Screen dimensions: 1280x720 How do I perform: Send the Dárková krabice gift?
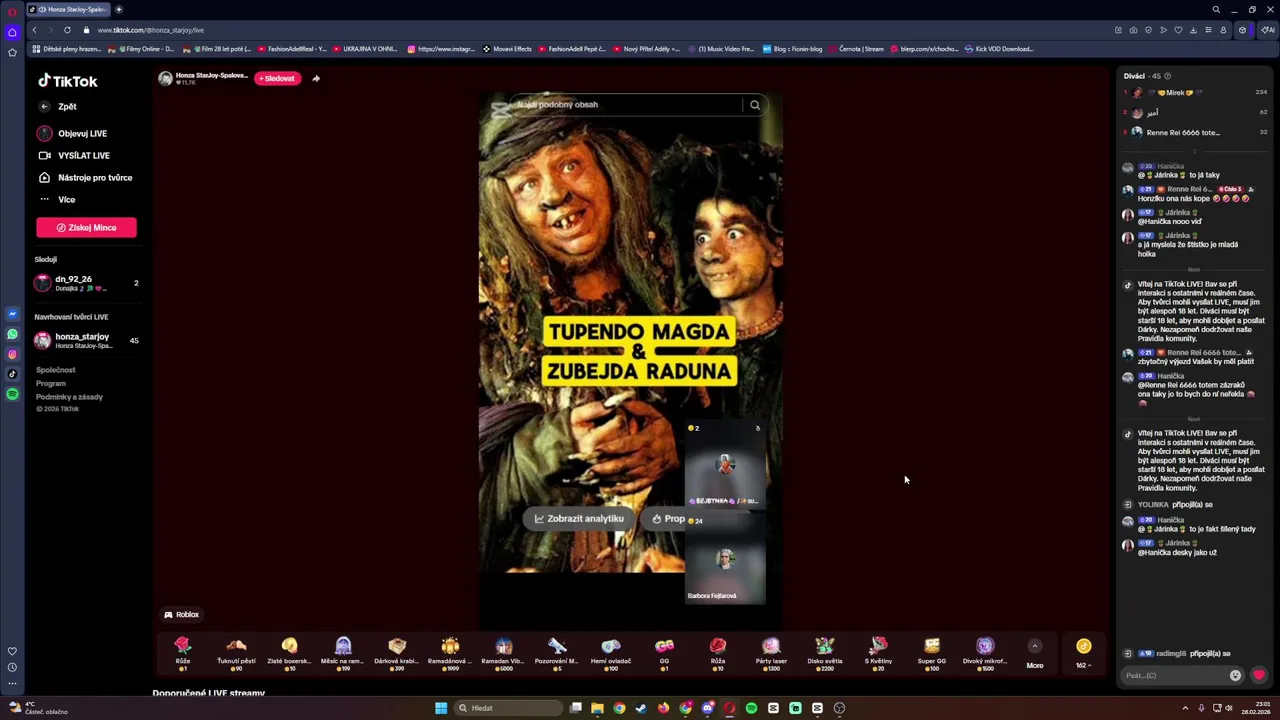pos(397,652)
